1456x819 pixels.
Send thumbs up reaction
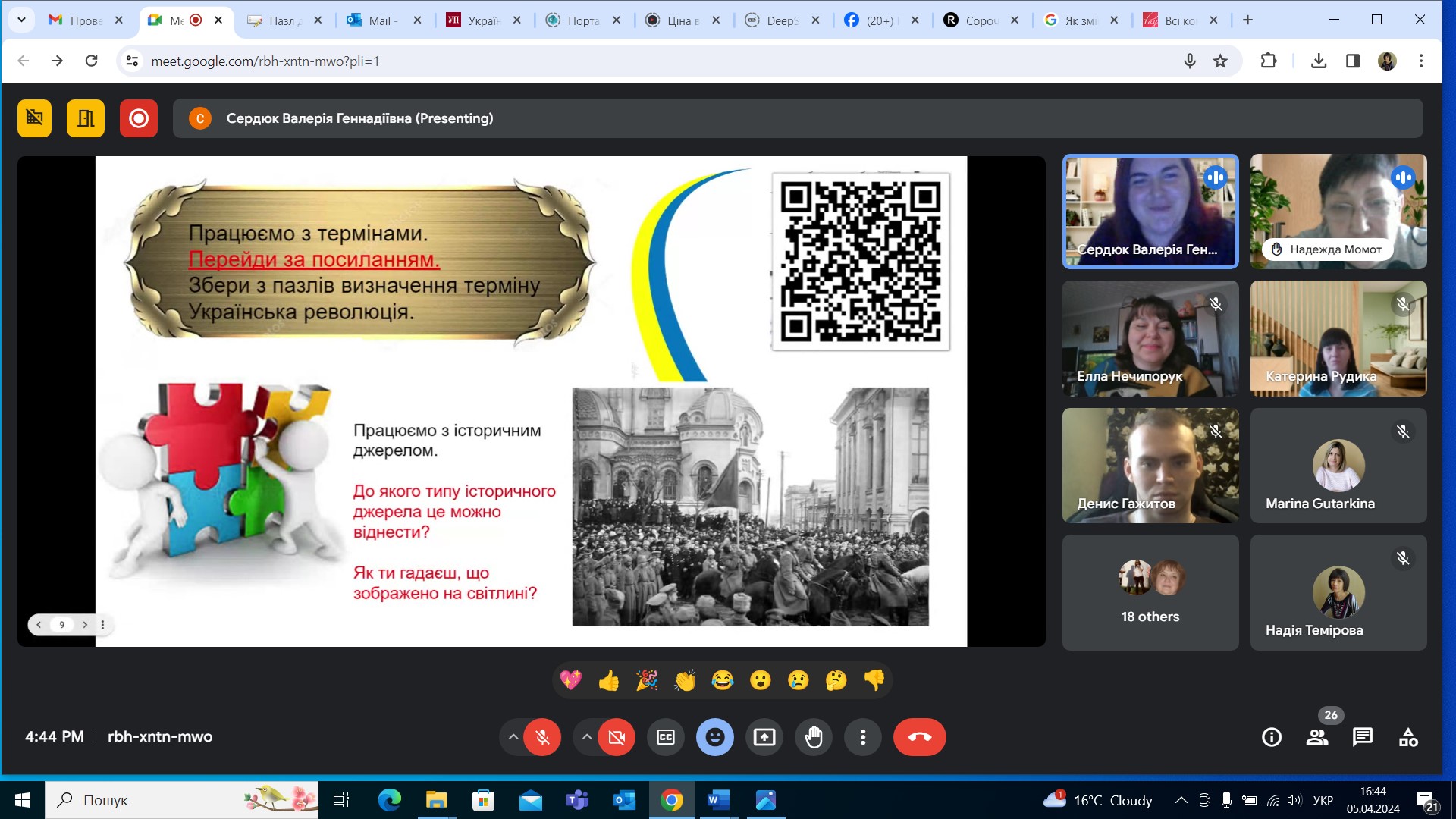coord(609,680)
